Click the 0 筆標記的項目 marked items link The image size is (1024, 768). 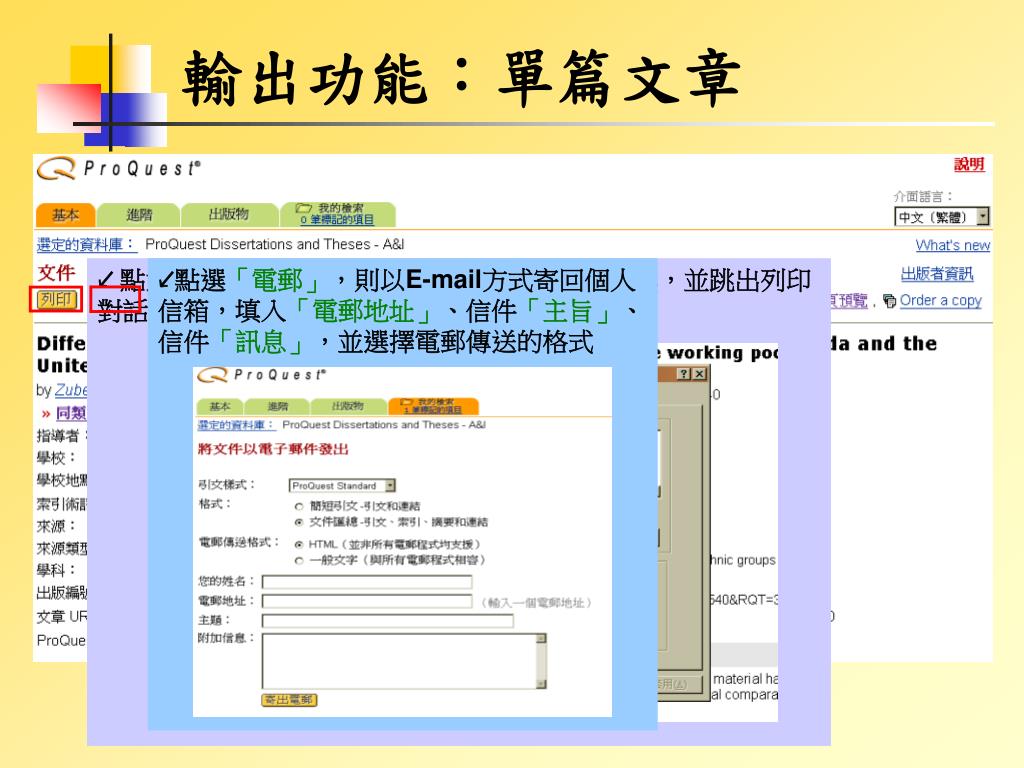338,220
